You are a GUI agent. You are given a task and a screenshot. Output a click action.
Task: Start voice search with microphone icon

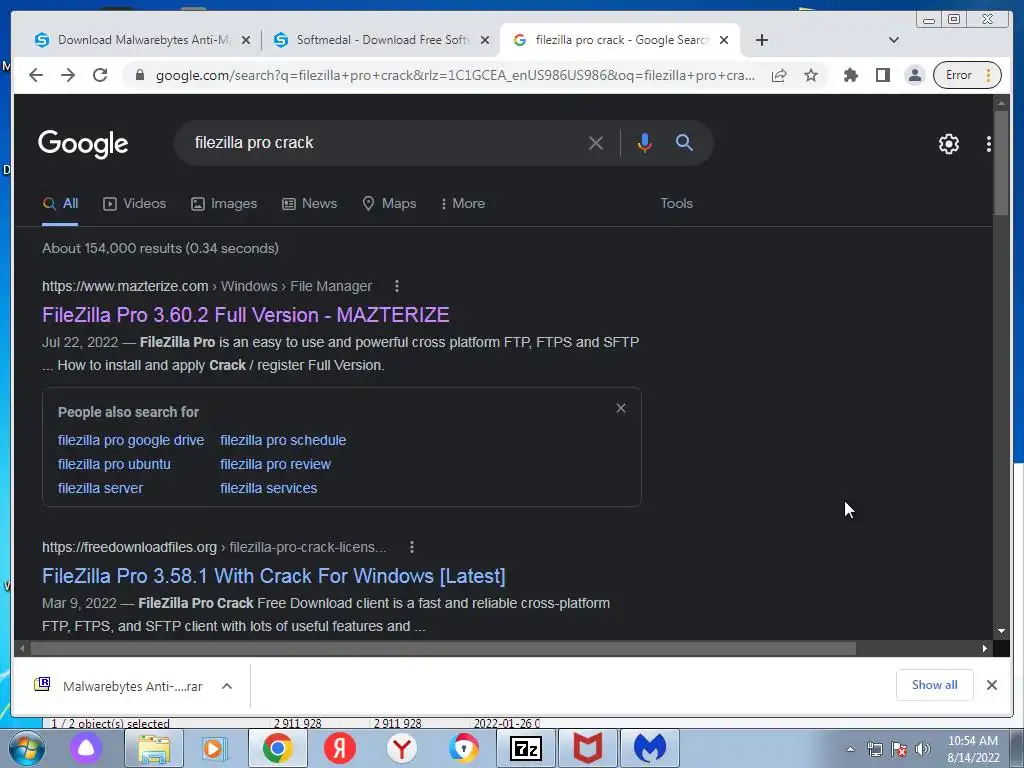(644, 142)
